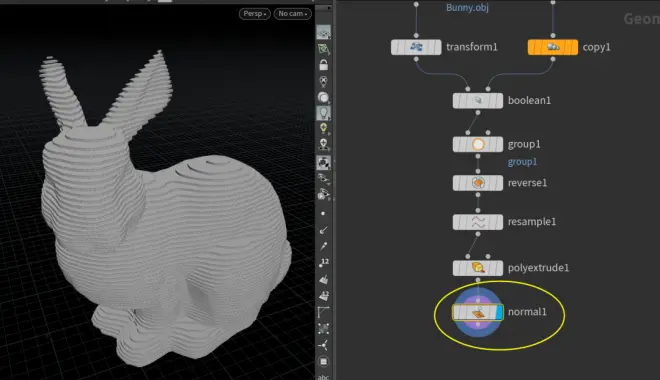Select the polyextrude1 node icon
This screenshot has width=660, height=380.
[478, 268]
